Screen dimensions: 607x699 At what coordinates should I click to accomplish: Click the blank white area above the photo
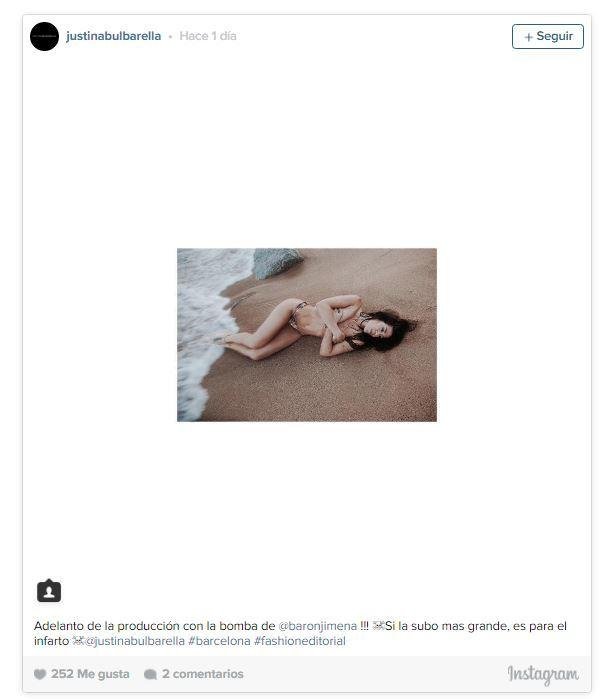point(307,149)
